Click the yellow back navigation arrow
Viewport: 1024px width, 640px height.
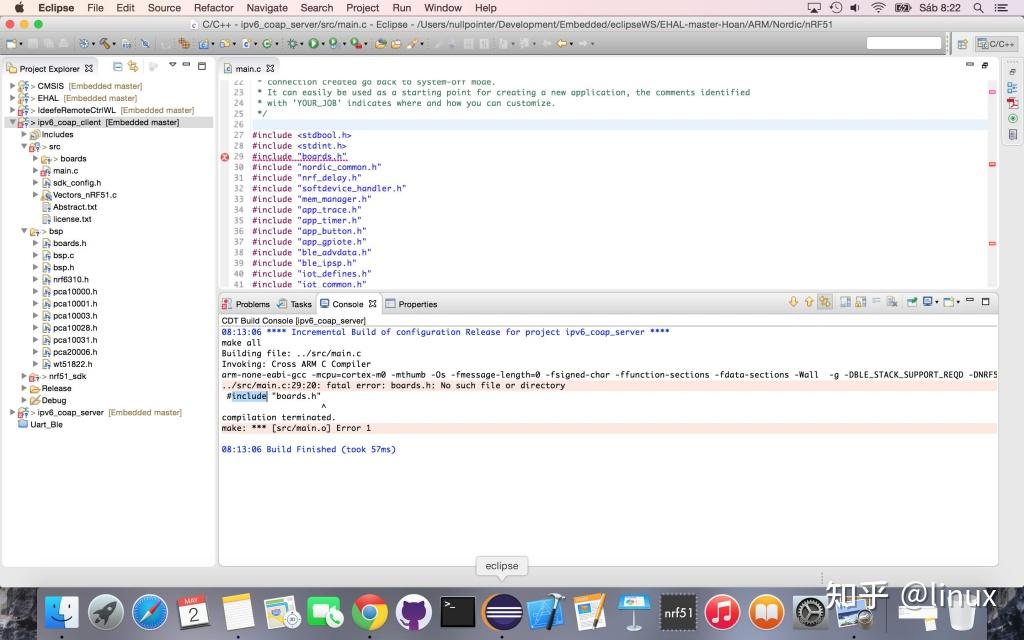click(x=561, y=44)
